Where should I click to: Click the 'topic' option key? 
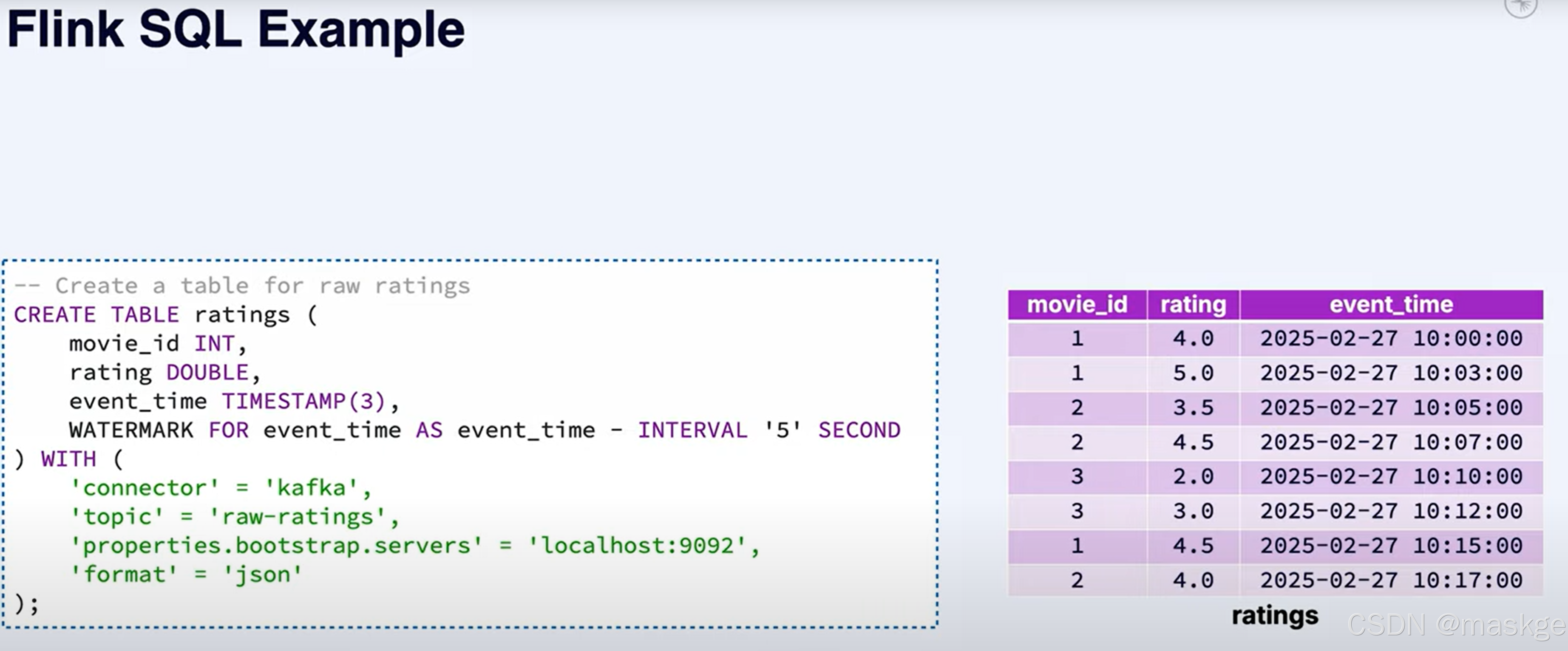click(x=117, y=517)
